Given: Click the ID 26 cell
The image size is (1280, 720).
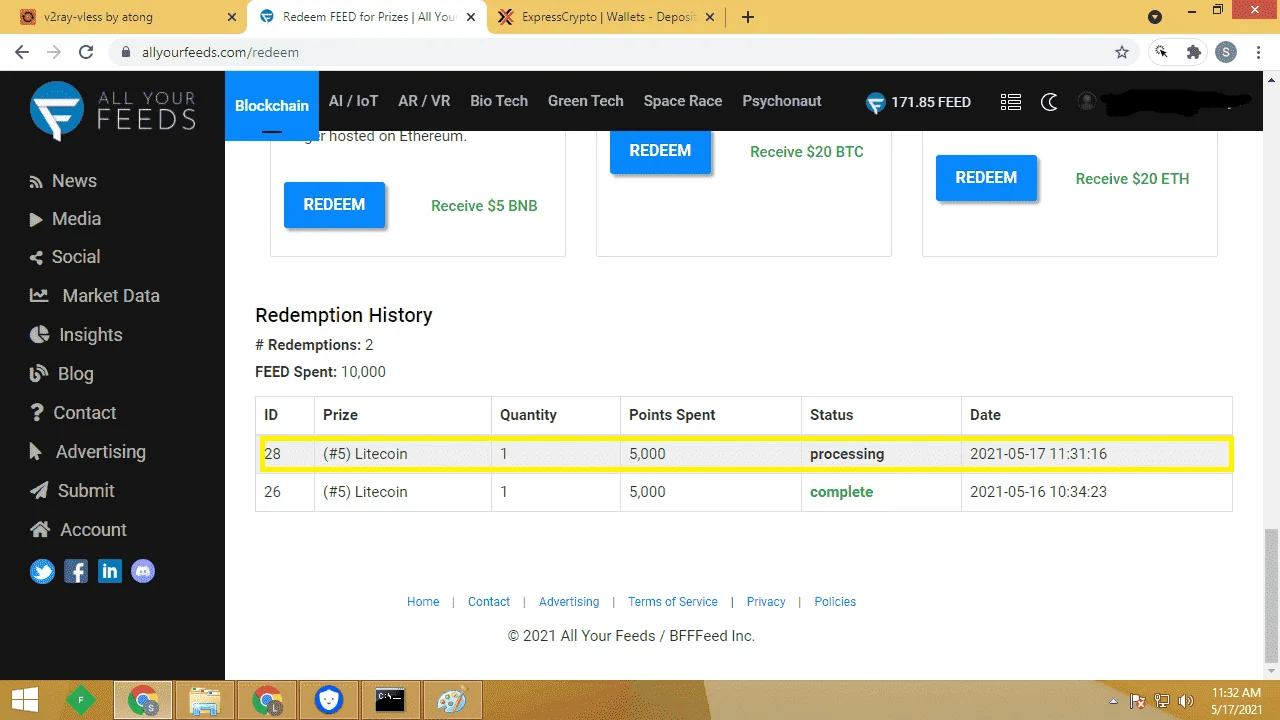Looking at the screenshot, I should (x=285, y=492).
